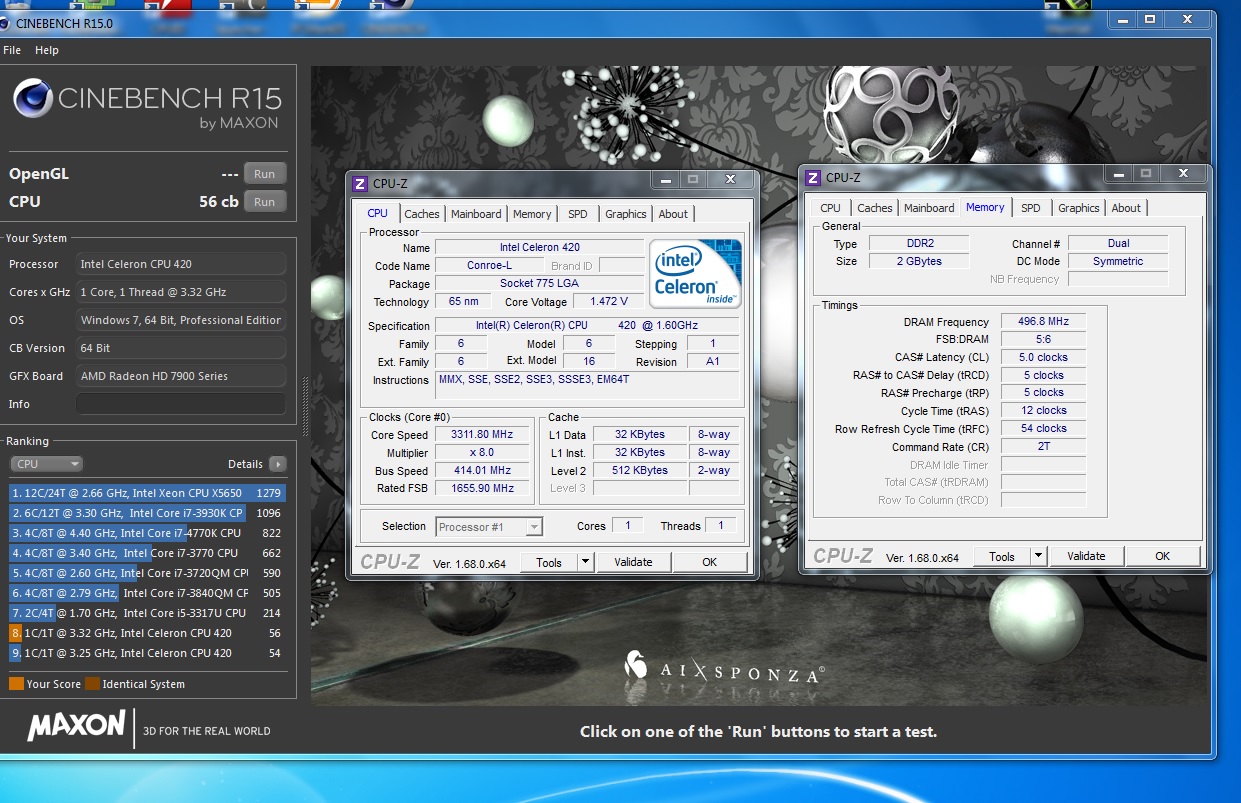Click the memory Type value DDR2
The height and width of the screenshot is (803, 1241).
pyautogui.click(x=918, y=243)
